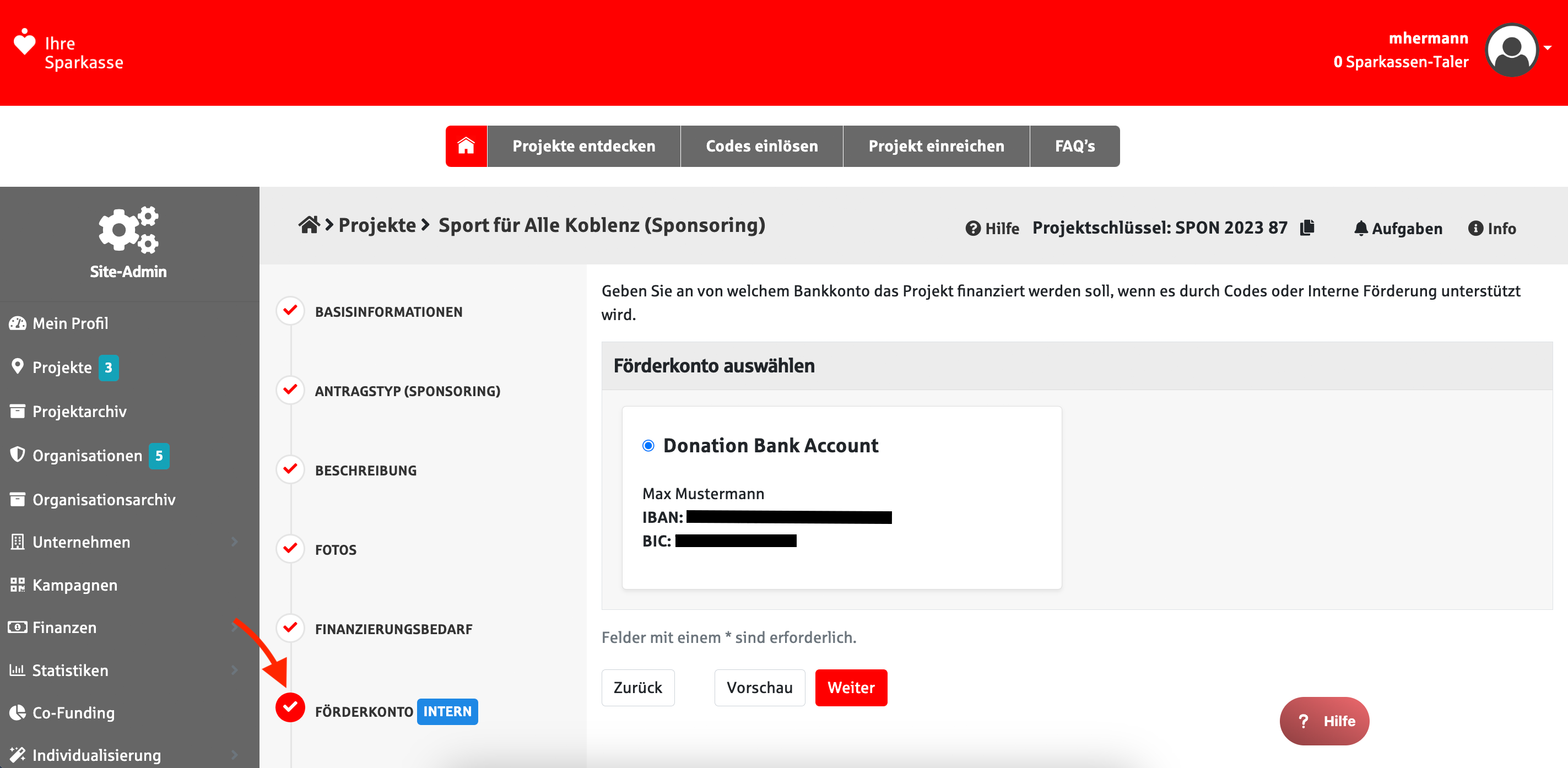
Task: Click the Site-Admin gears icon
Action: tap(128, 230)
